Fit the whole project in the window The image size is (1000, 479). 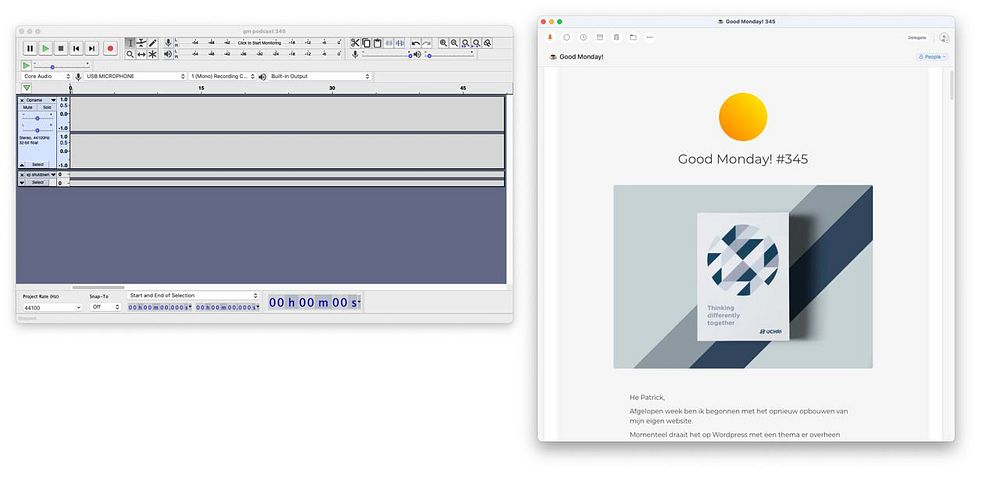pos(476,43)
